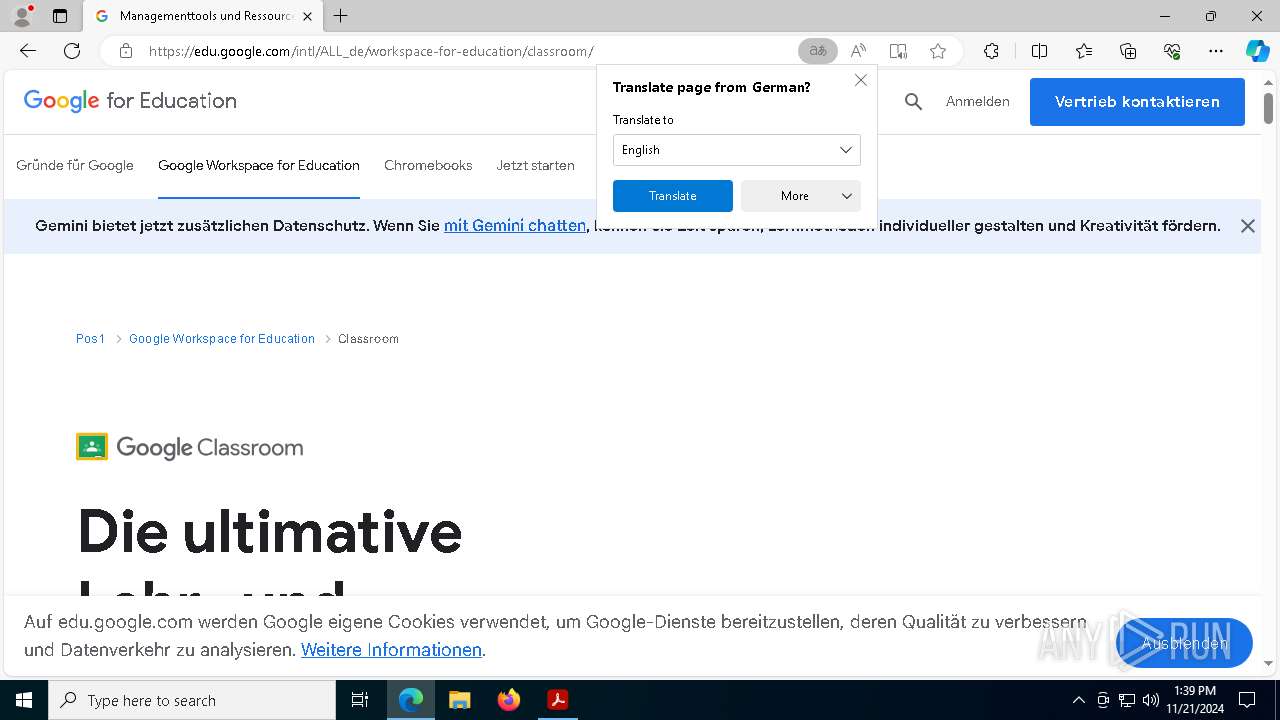Go to Pos1 breadcrumb
This screenshot has height=720, width=1280.
tap(90, 339)
